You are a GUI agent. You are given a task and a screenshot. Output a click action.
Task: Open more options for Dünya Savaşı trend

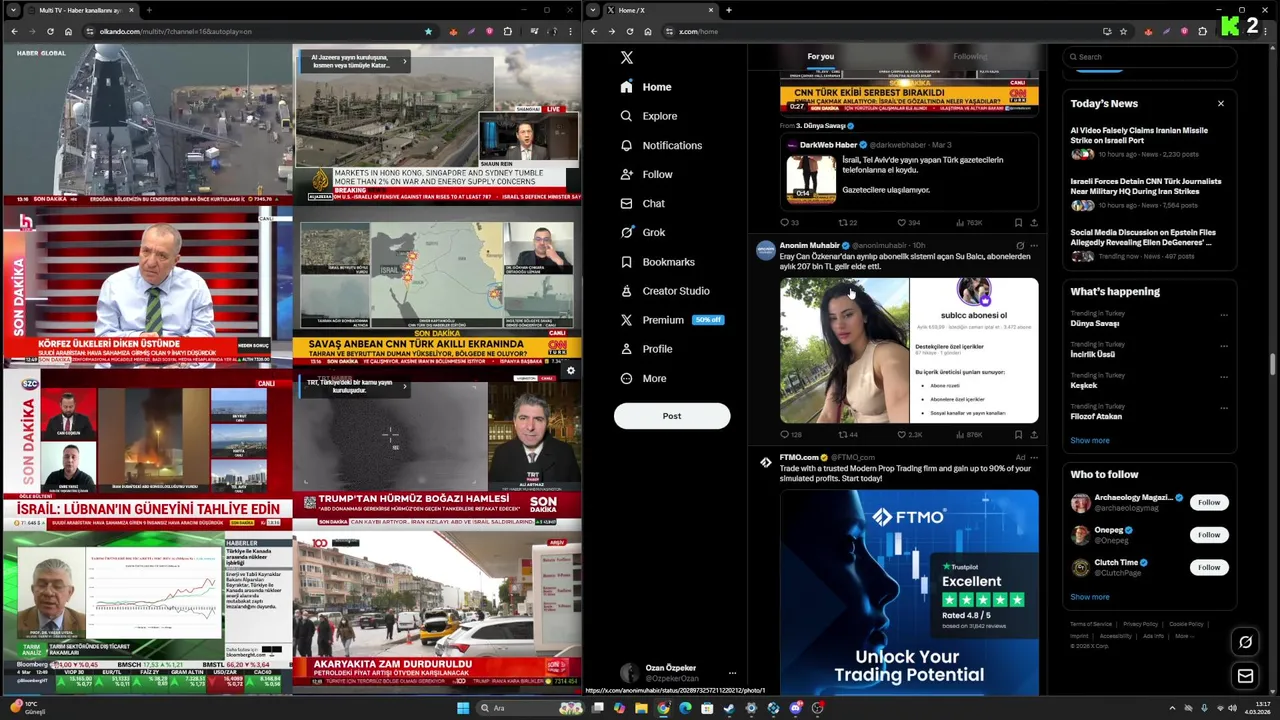pos(1224,315)
